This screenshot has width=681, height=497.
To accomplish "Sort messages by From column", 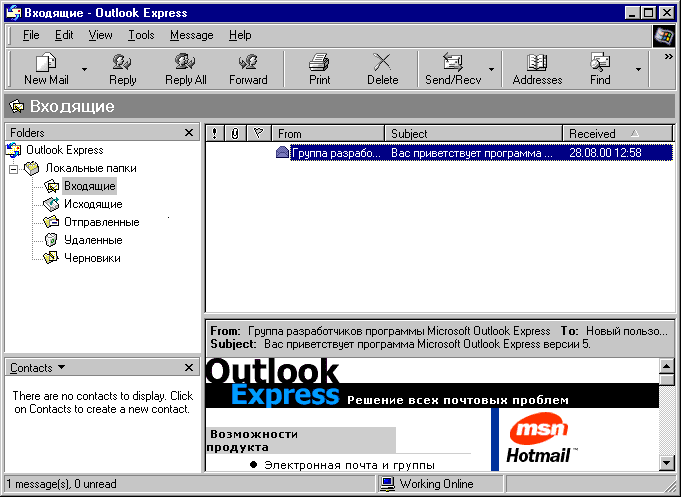I will pyautogui.click(x=328, y=133).
